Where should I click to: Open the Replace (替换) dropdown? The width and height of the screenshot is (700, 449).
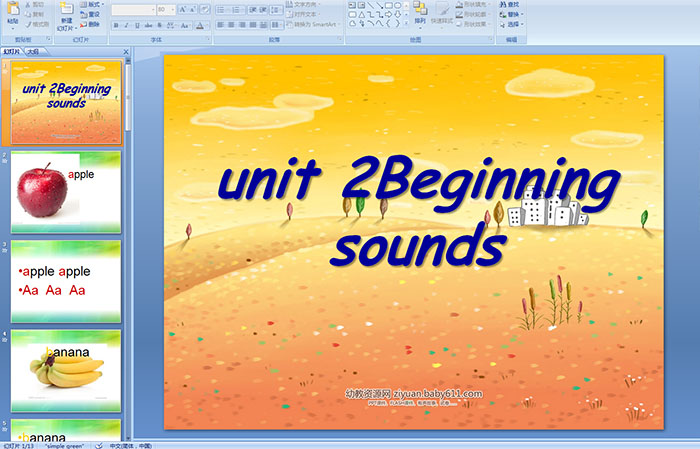click(x=512, y=14)
